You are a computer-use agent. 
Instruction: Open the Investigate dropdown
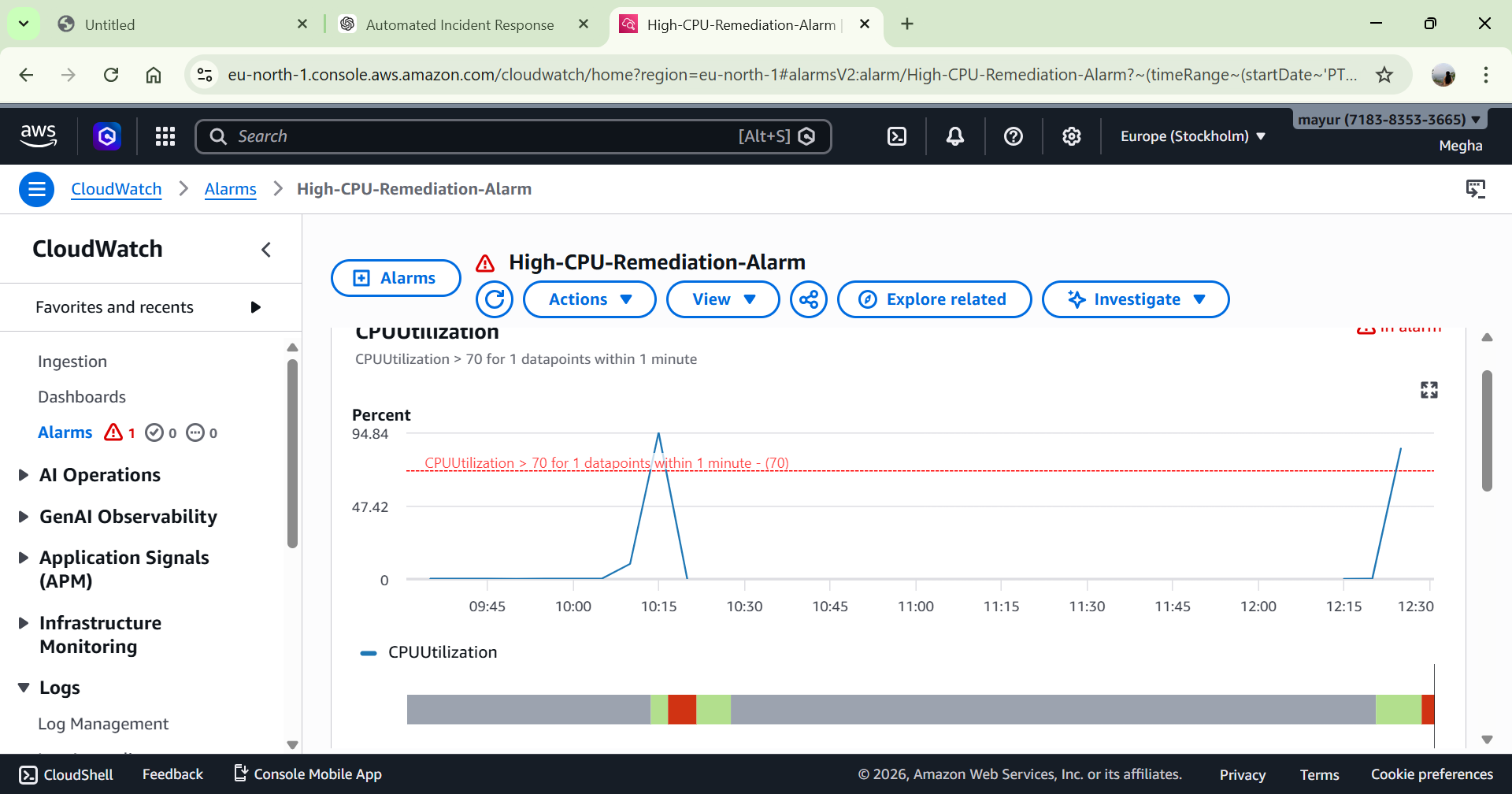click(x=1136, y=299)
